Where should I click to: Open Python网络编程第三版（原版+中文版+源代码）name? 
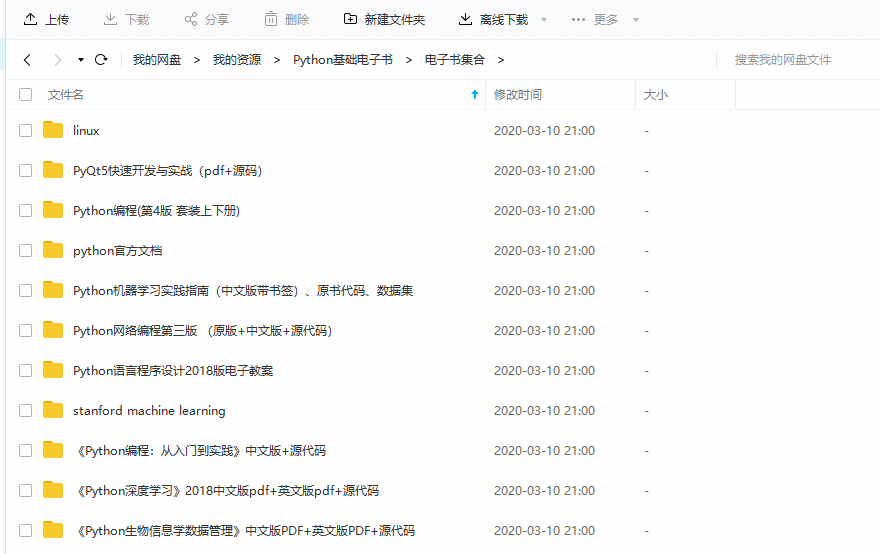[x=203, y=330]
